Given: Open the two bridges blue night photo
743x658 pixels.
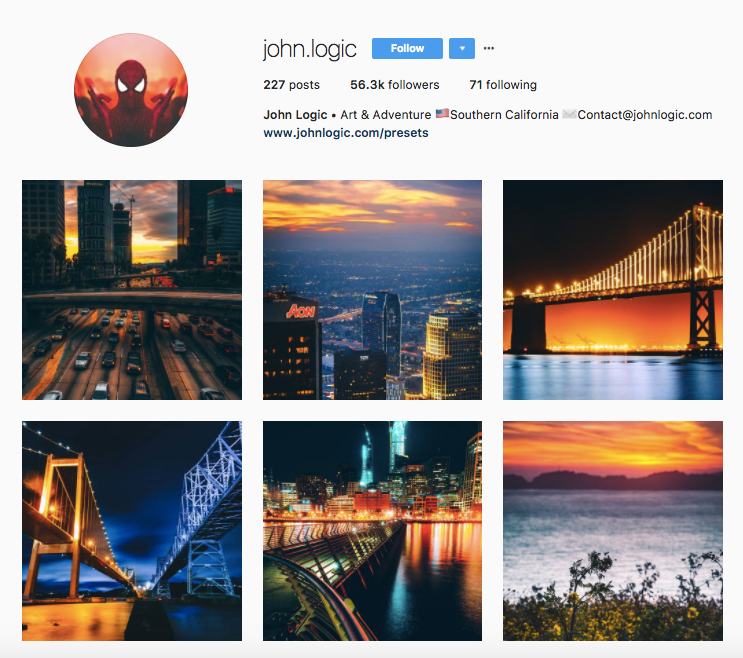Looking at the screenshot, I should (132, 531).
